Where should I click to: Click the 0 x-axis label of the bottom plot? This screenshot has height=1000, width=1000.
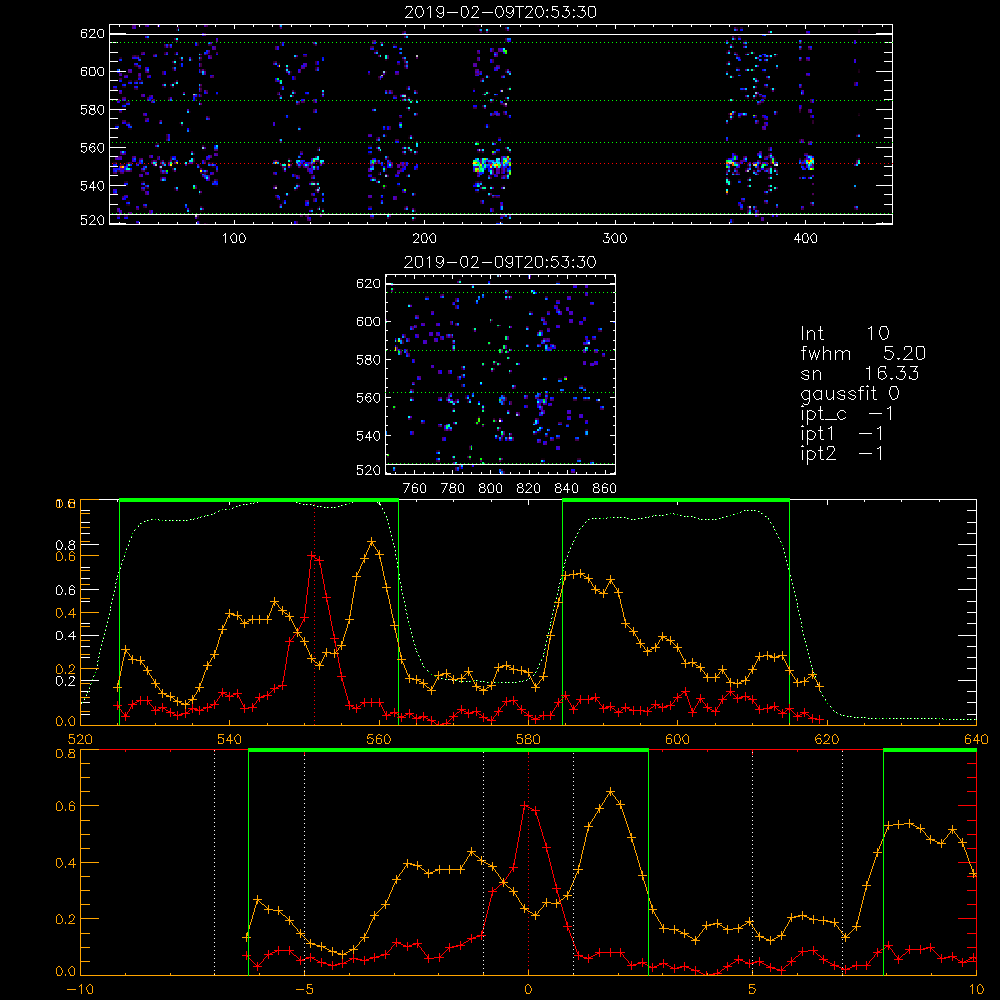coord(528,990)
